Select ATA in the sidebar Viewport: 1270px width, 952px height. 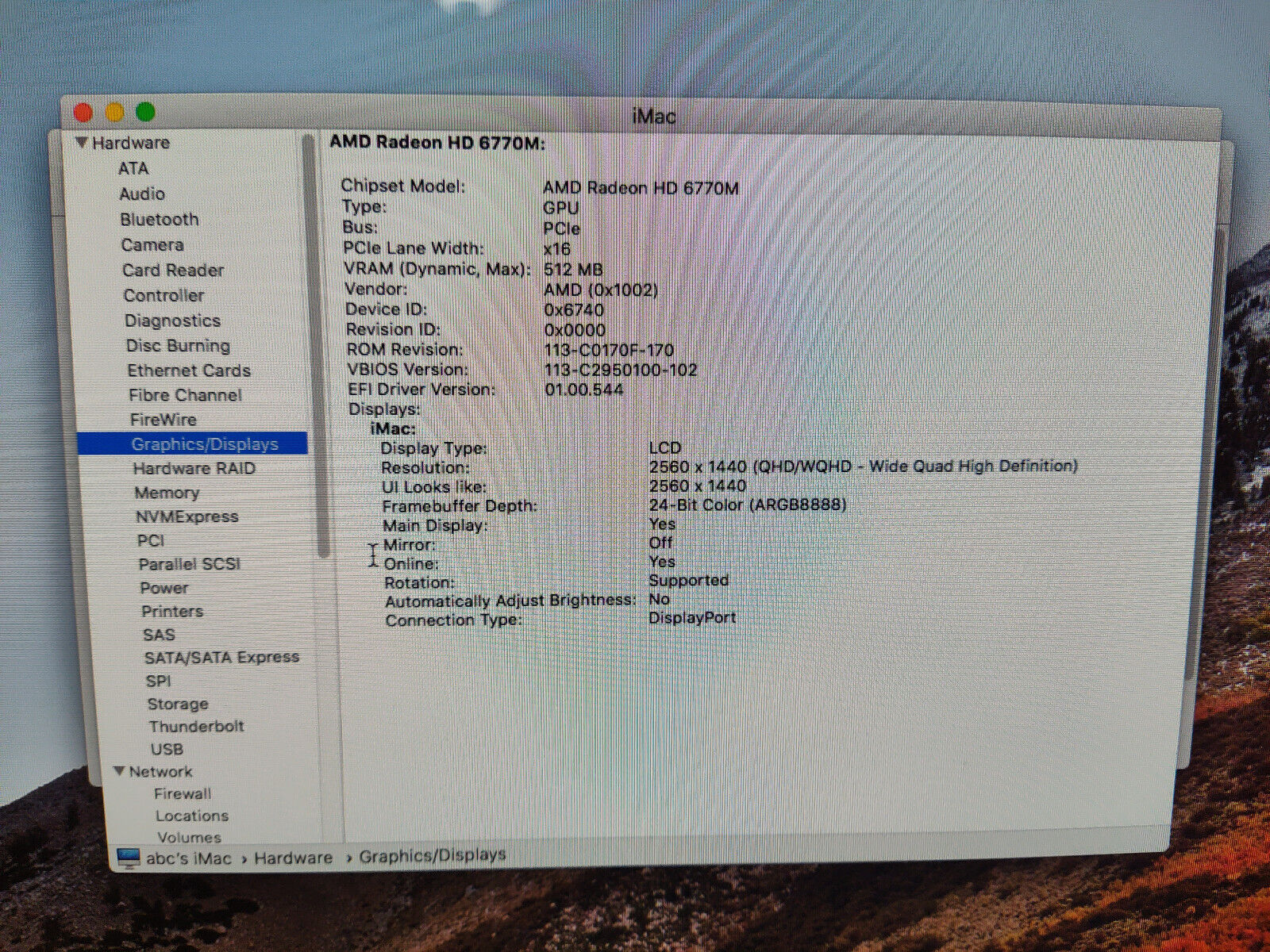(133, 168)
